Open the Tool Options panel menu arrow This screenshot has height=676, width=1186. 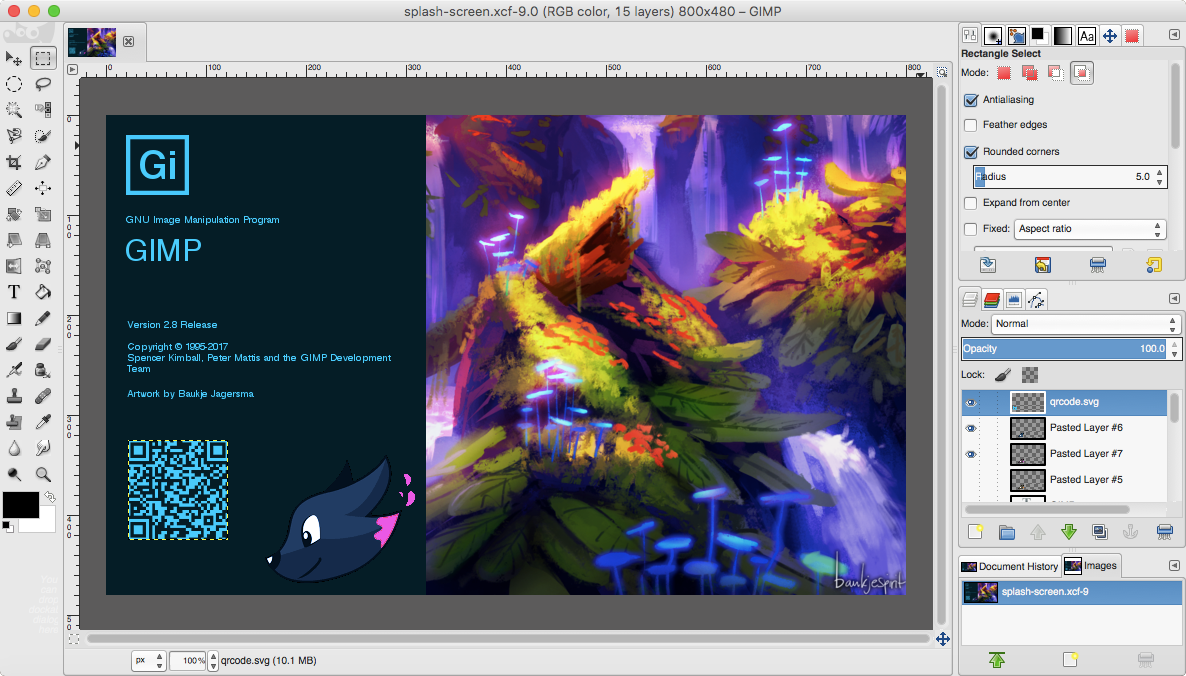point(1174,35)
